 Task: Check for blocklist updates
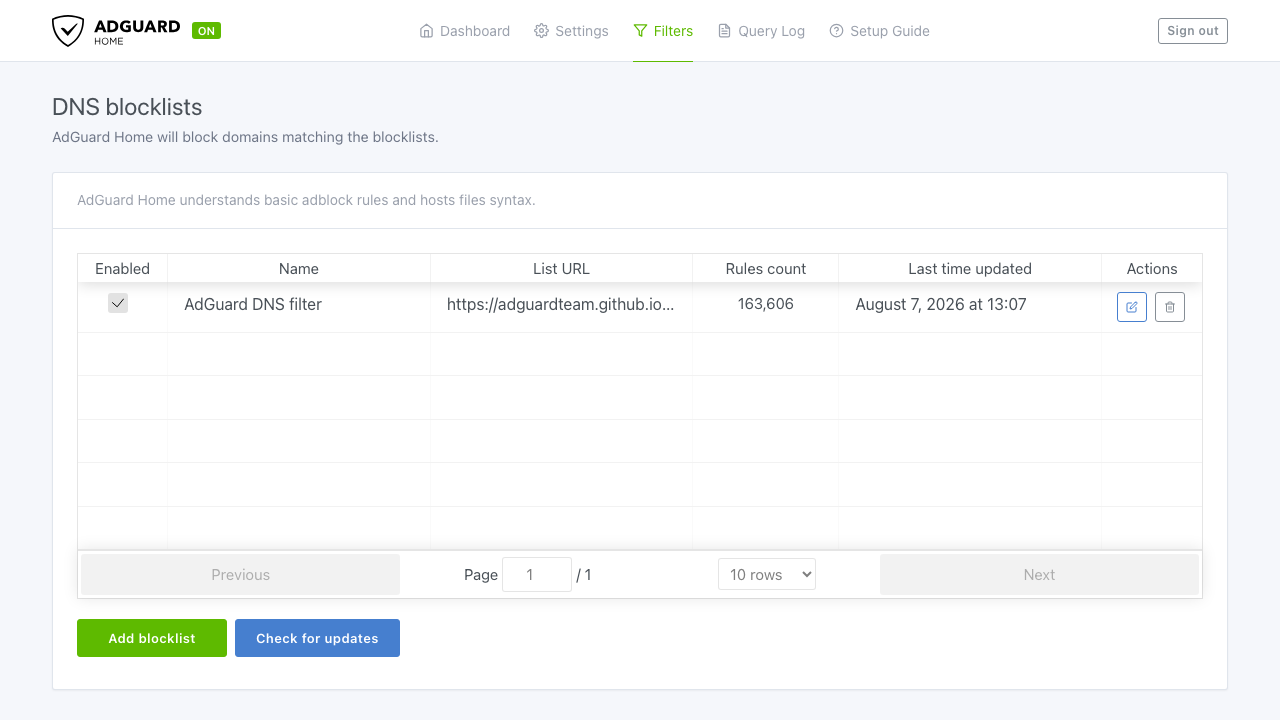[x=317, y=638]
